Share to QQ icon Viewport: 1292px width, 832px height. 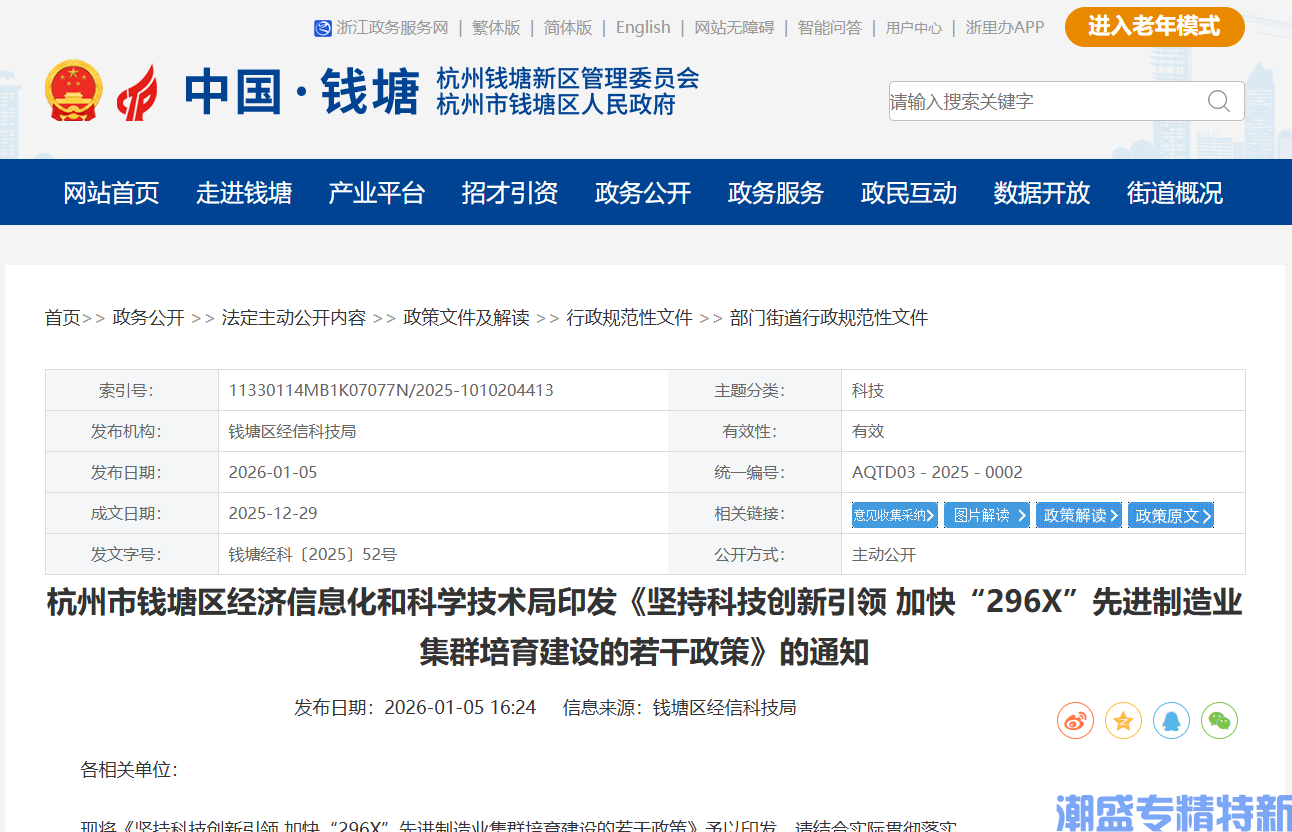(x=1171, y=720)
